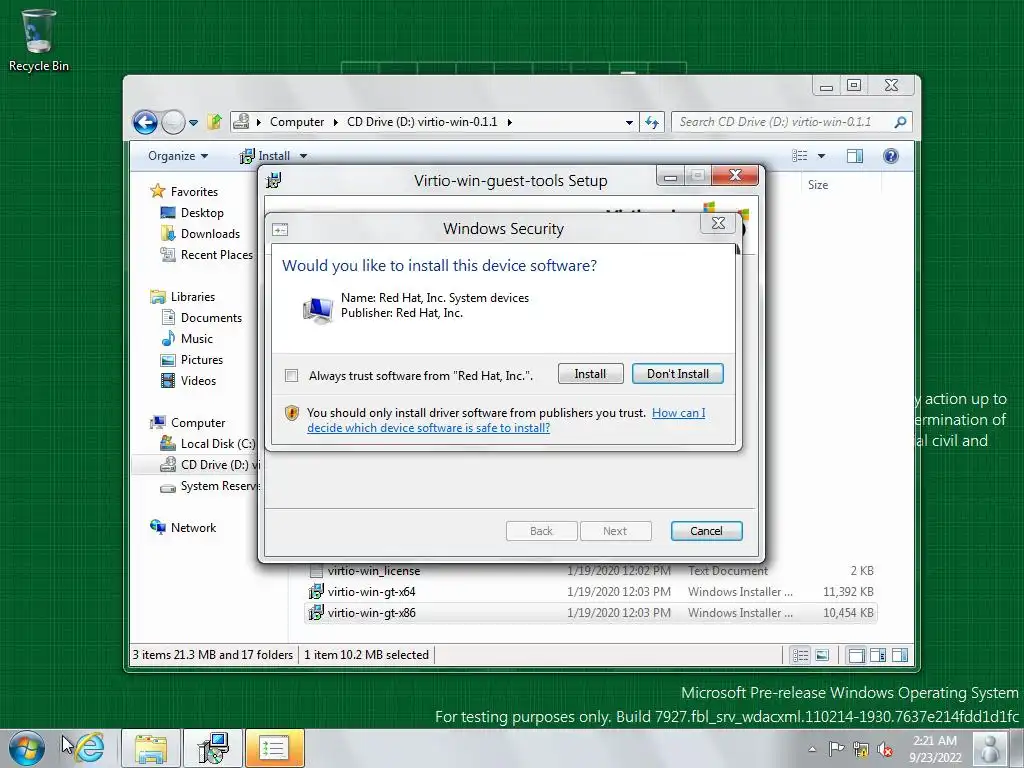Viewport: 1024px width, 768px height.
Task: Refresh the CD Drive folder view
Action: click(x=652, y=122)
